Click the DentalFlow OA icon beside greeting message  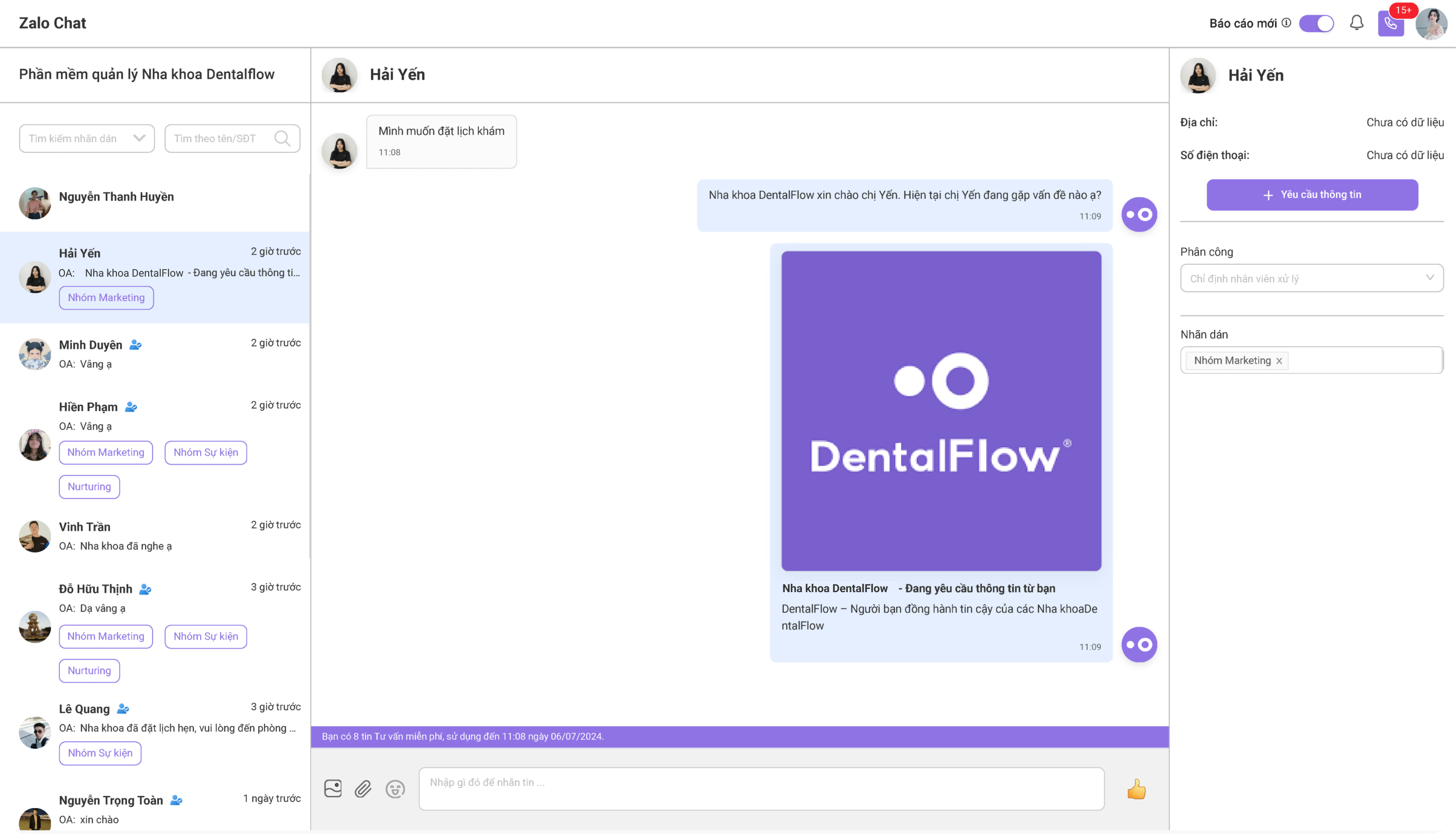point(1140,214)
